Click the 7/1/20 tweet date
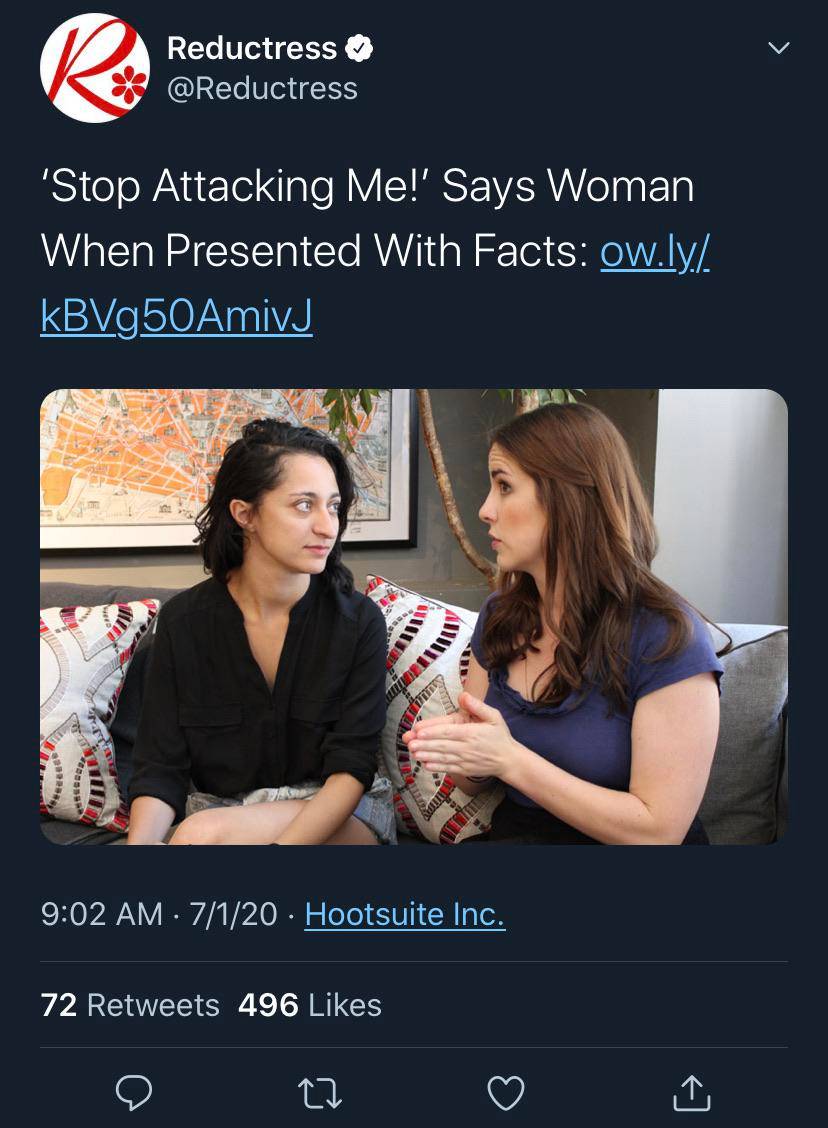This screenshot has height=1128, width=828. [233, 914]
